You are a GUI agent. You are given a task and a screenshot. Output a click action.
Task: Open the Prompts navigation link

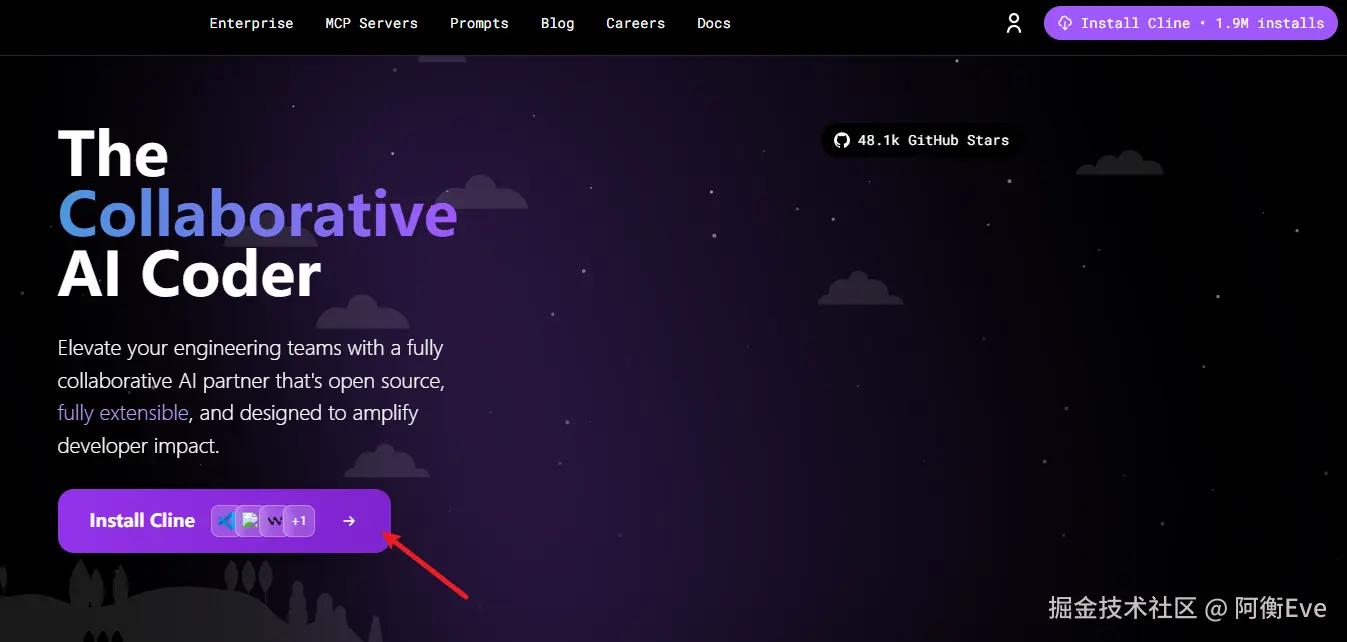click(479, 23)
